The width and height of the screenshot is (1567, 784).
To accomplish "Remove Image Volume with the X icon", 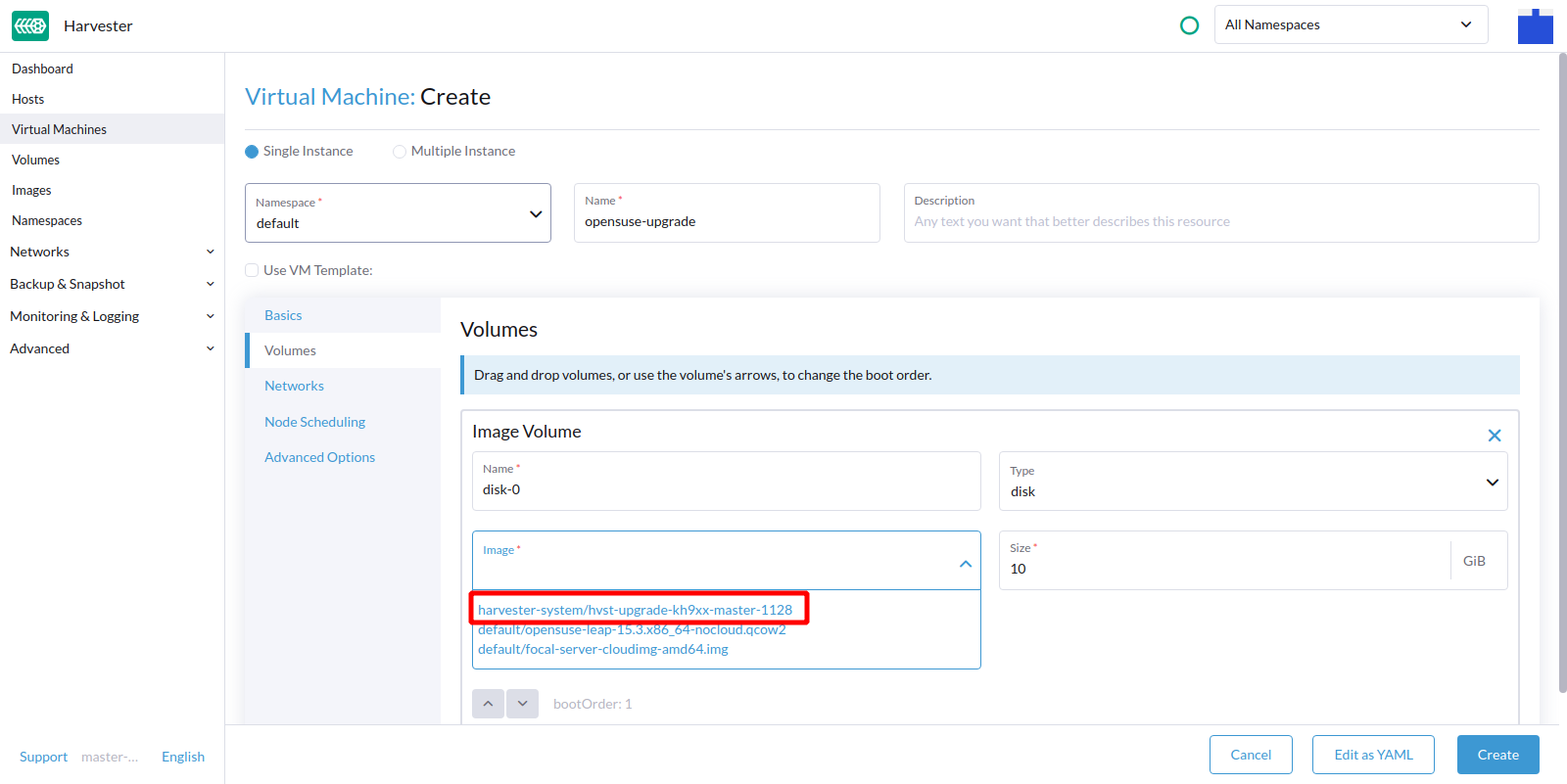I will 1495,436.
